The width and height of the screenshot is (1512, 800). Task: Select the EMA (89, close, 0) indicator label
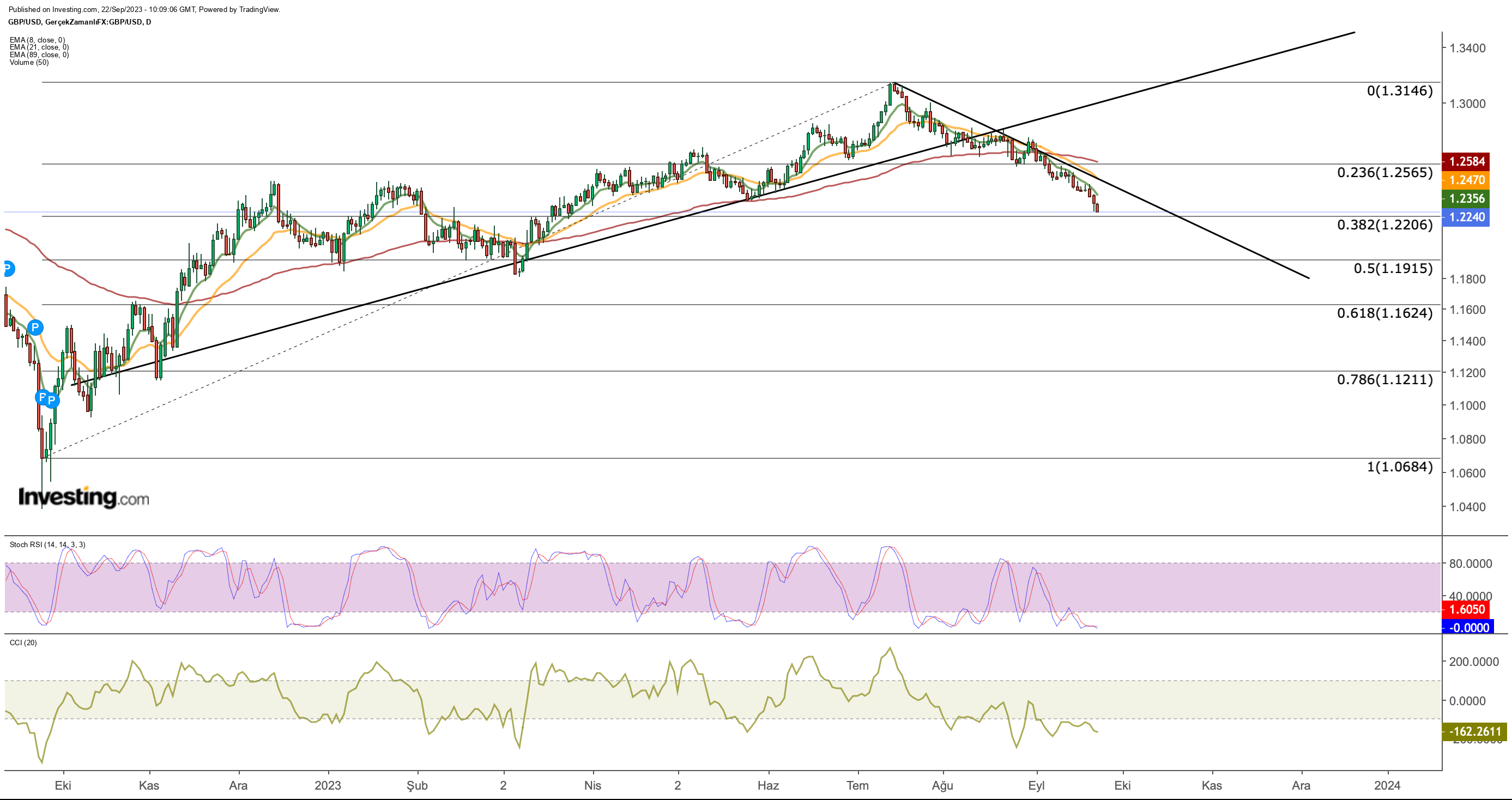click(x=39, y=55)
